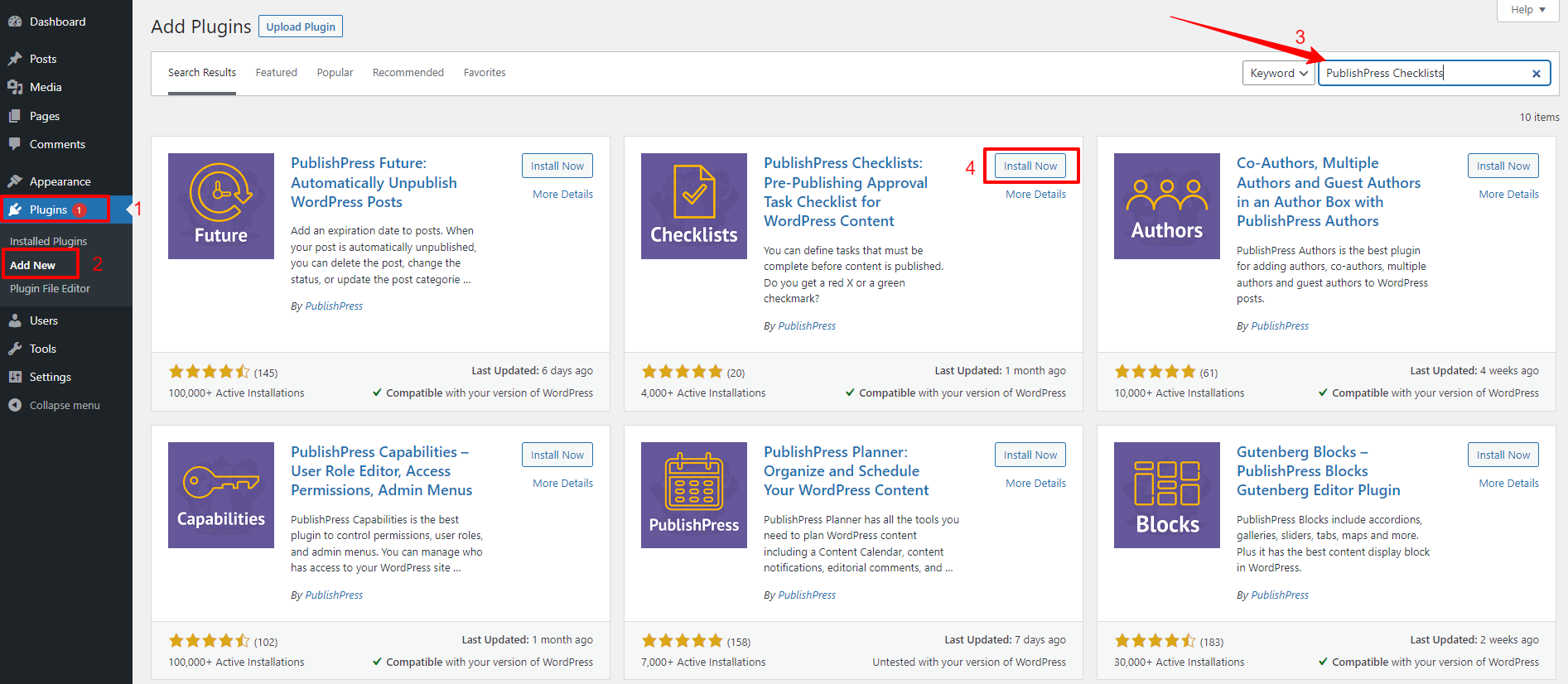1568x684 pixels.
Task: Open the PublishPress Checklists title link
Action: 846,192
